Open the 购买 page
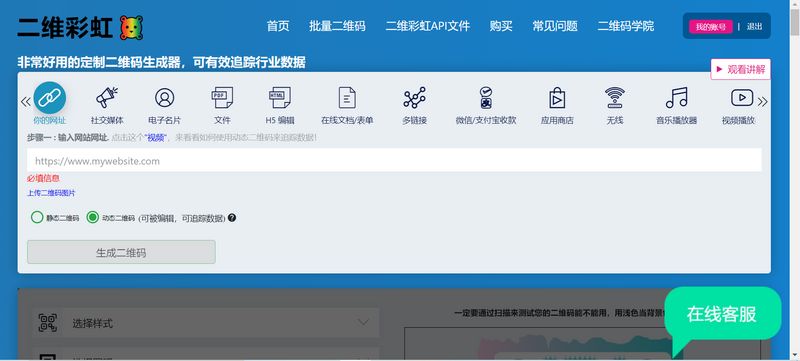The image size is (800, 361). pos(501,26)
